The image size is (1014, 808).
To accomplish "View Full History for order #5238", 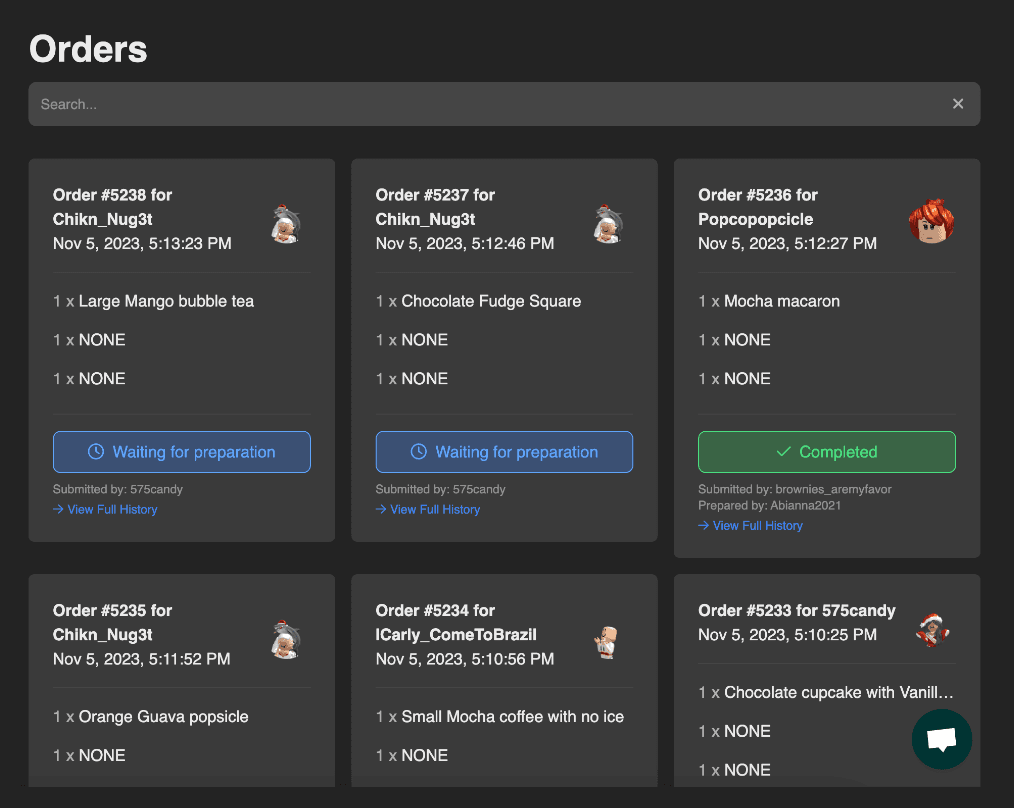I will 106,510.
